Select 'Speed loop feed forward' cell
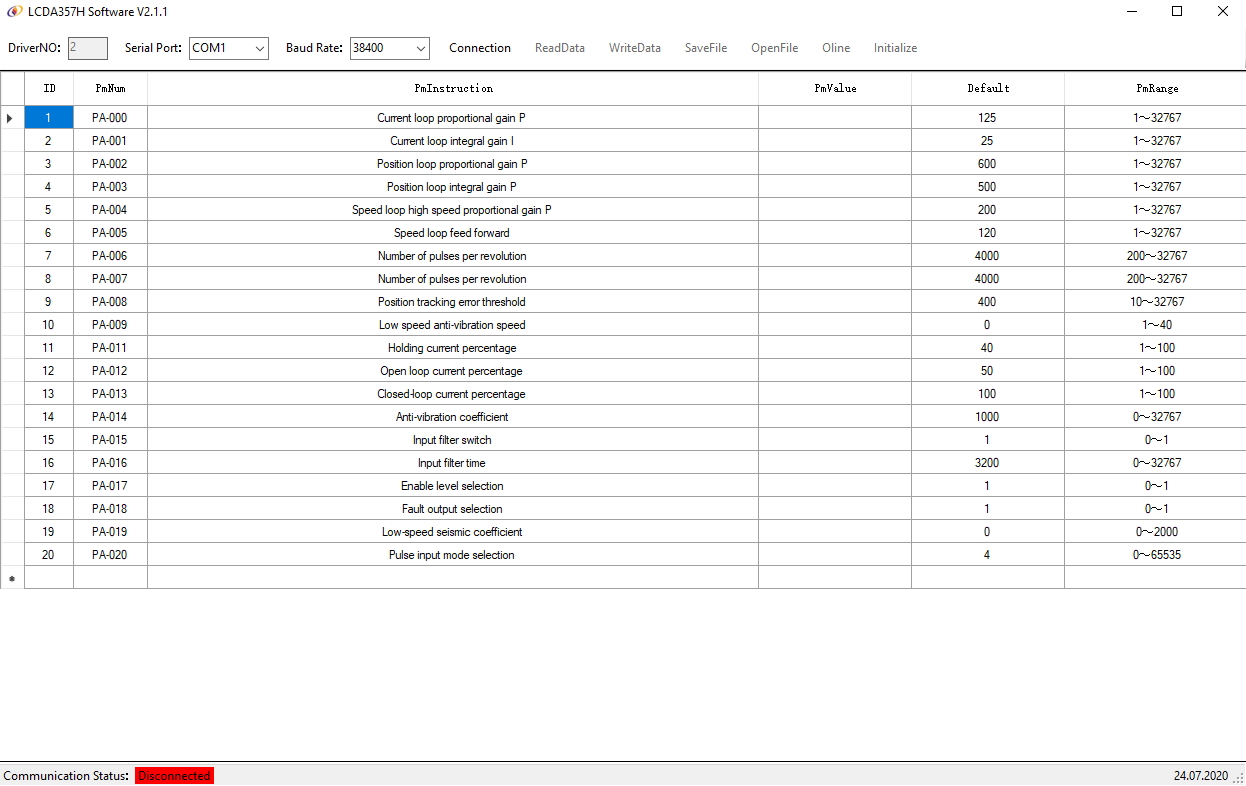The height and width of the screenshot is (786, 1246). pos(453,233)
